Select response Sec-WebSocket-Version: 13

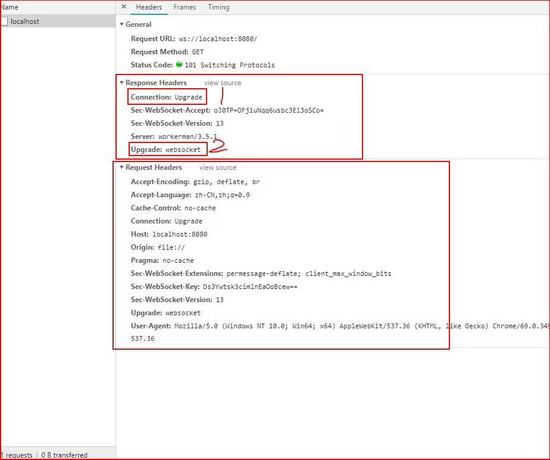click(x=177, y=124)
